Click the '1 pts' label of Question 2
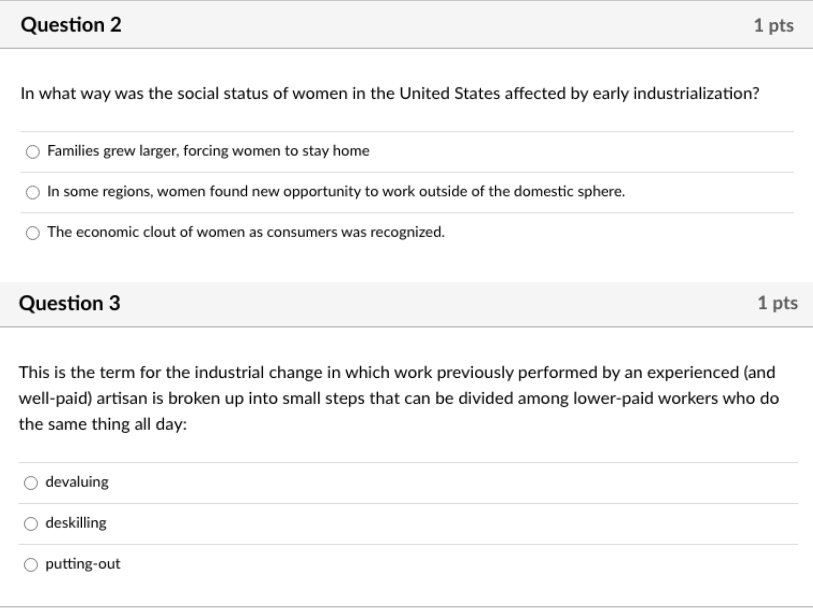 tap(774, 25)
